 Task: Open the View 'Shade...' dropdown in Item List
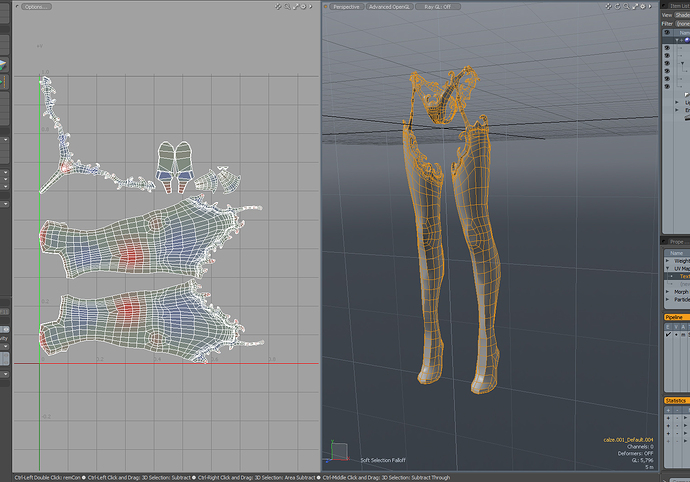click(x=683, y=15)
